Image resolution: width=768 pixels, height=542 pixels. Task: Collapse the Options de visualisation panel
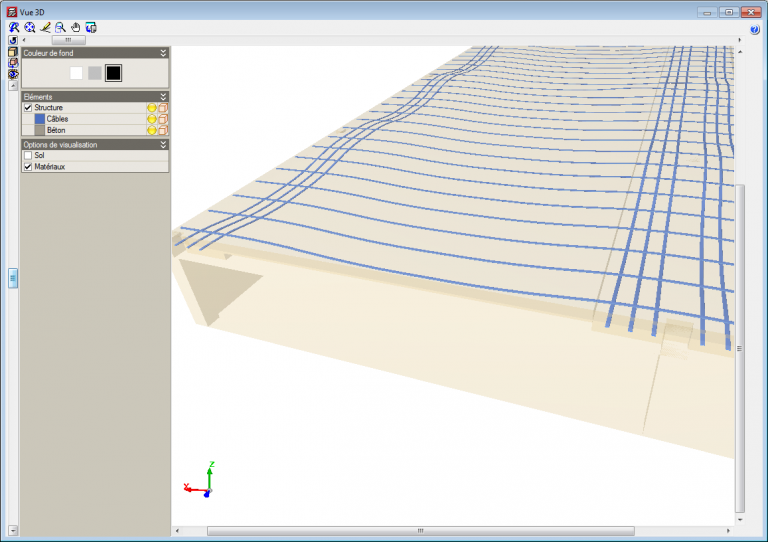point(163,144)
